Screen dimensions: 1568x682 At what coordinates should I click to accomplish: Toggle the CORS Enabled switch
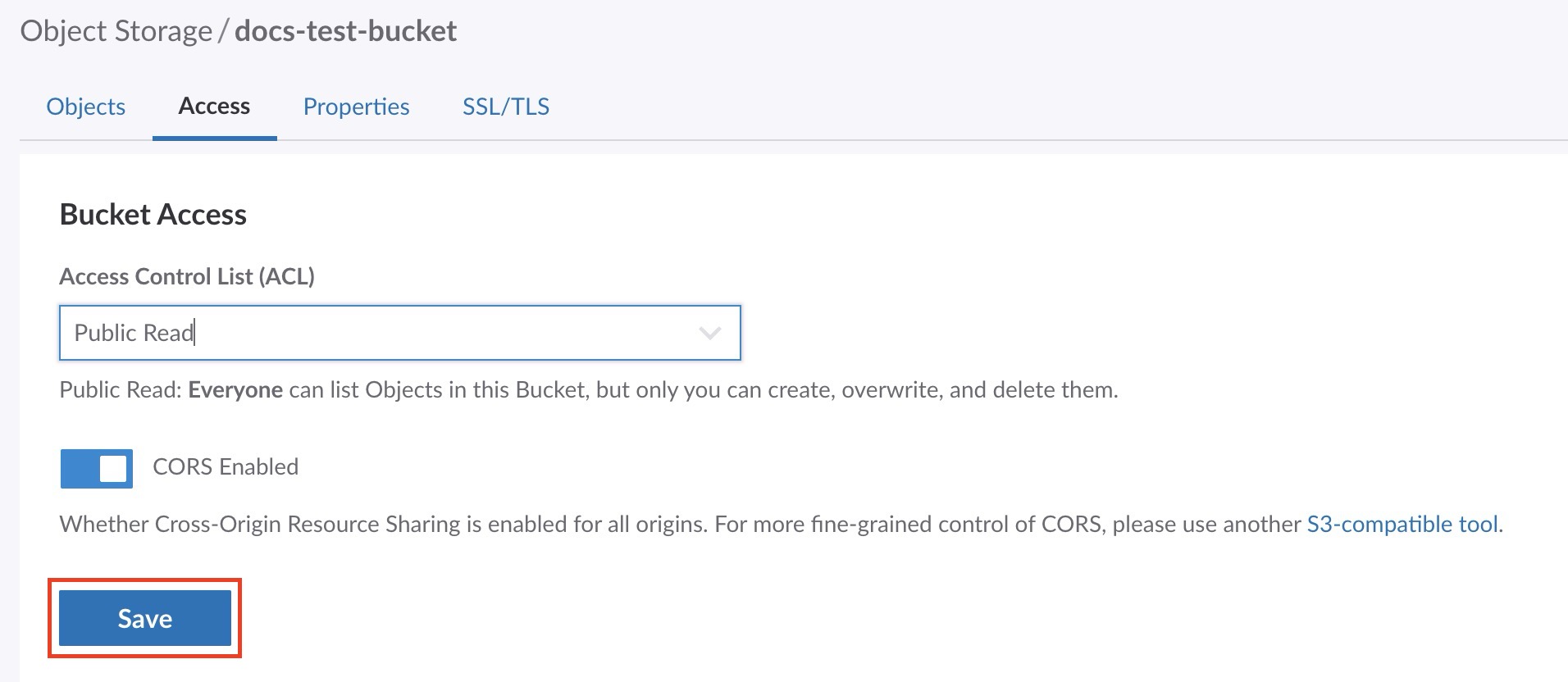[x=97, y=468]
